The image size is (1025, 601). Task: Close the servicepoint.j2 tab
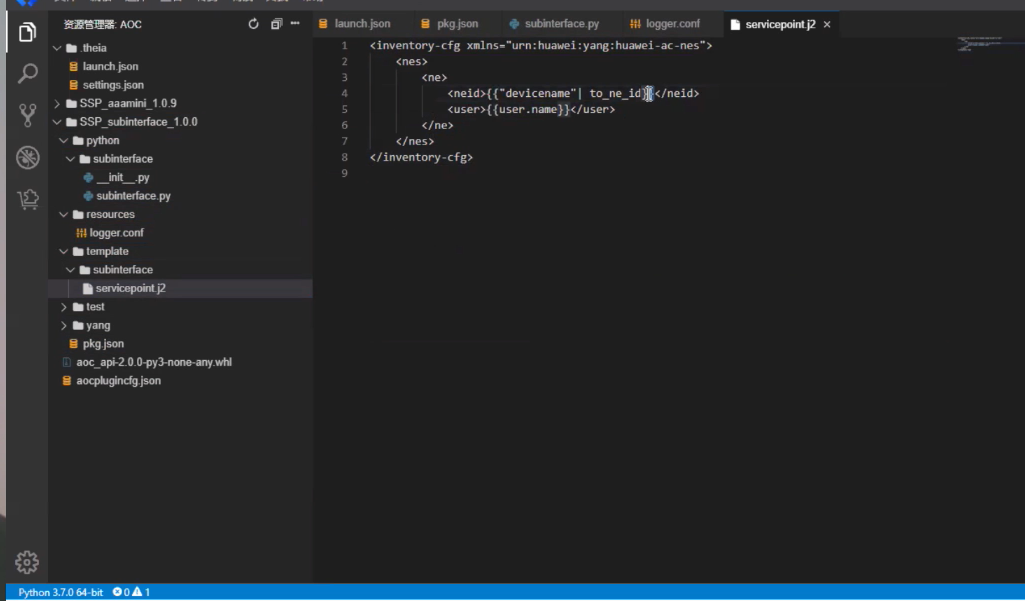(x=827, y=24)
